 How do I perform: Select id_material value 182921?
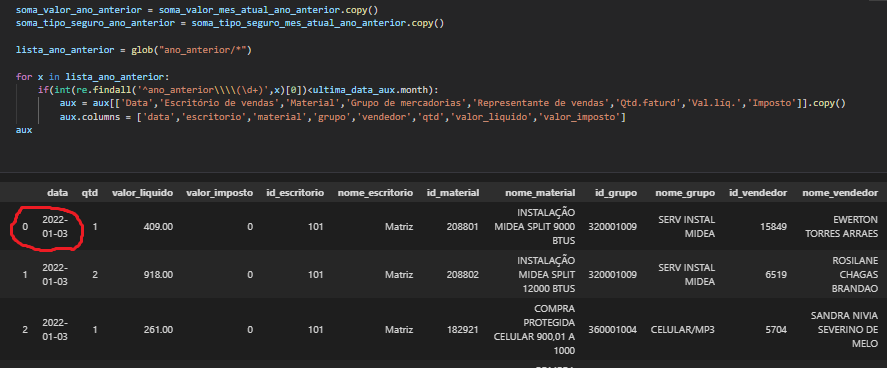point(462,330)
